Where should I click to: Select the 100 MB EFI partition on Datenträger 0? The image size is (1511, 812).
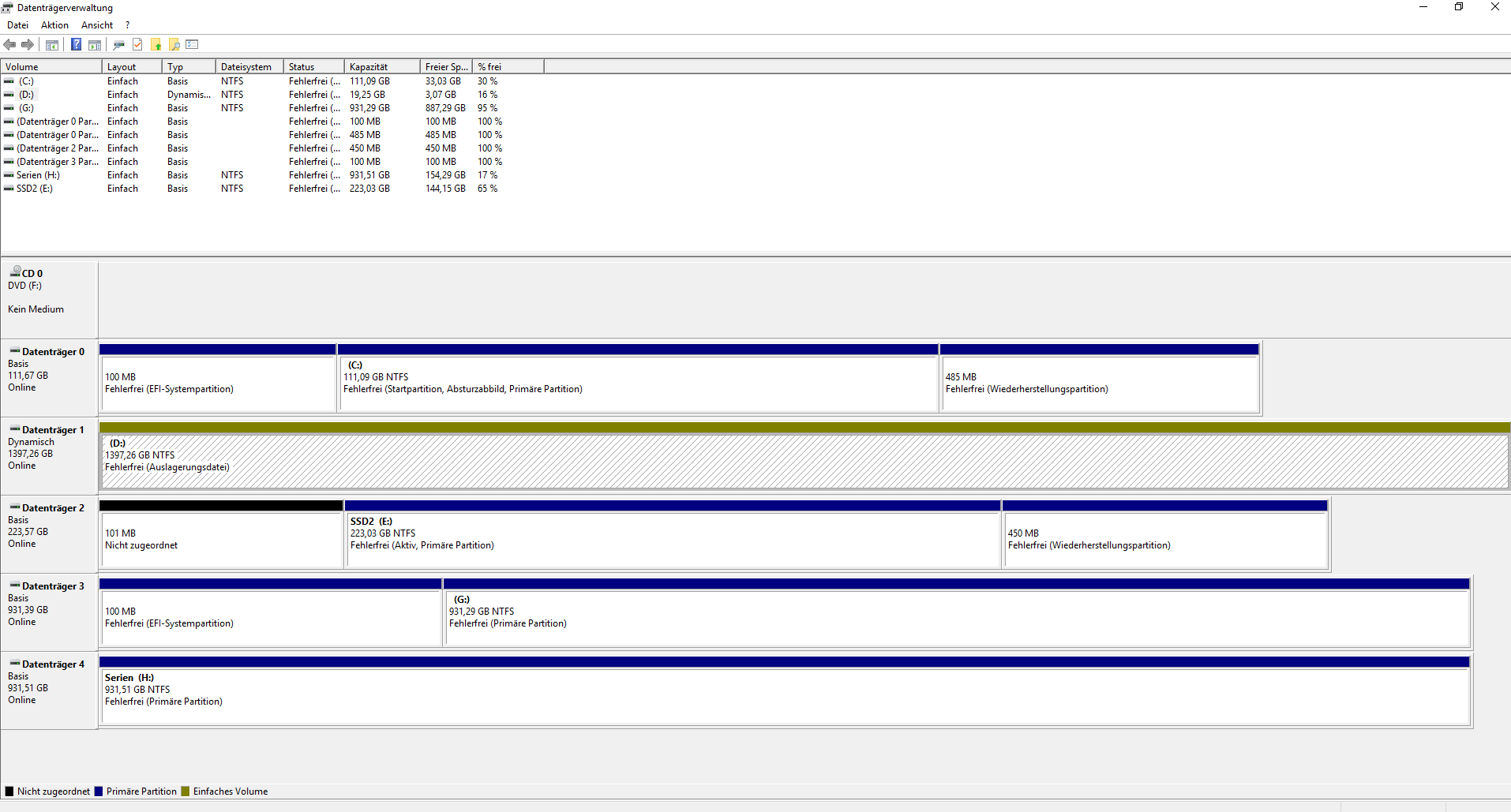(218, 377)
